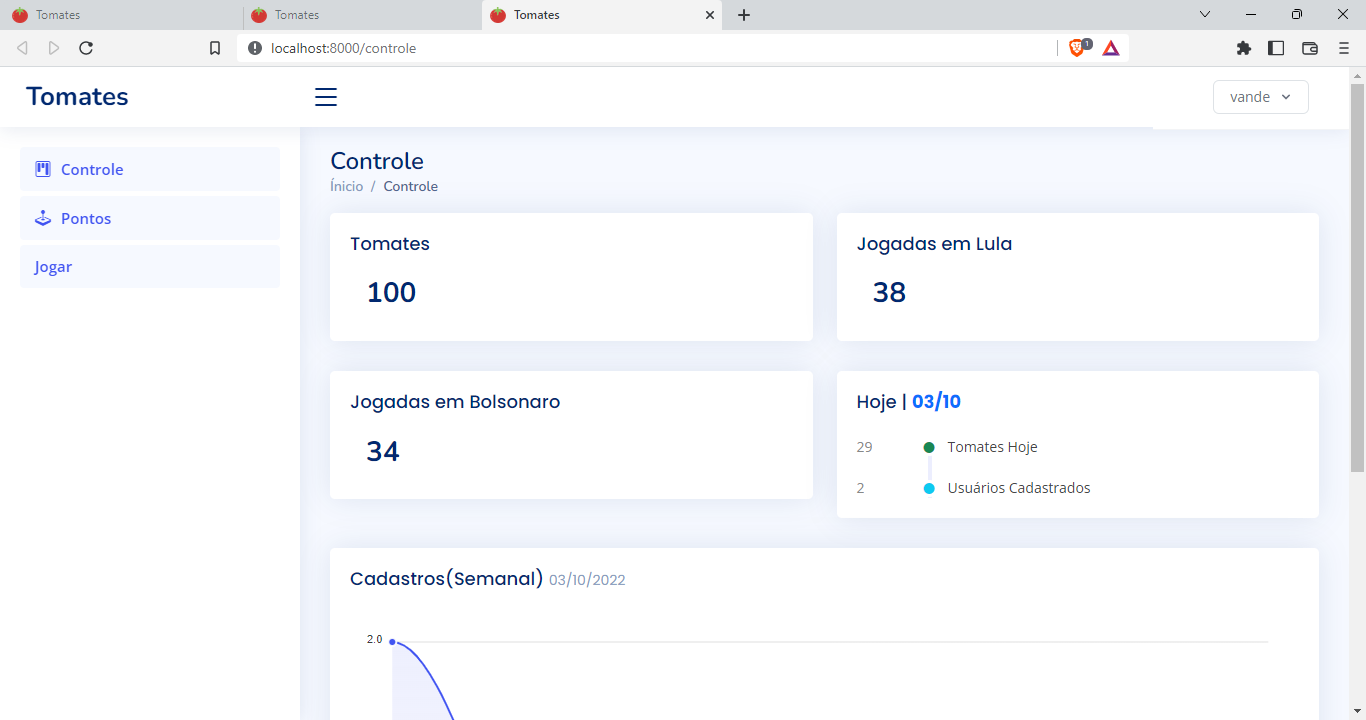1366x720 pixels.
Task: View site information icon in address bar
Action: tap(254, 48)
